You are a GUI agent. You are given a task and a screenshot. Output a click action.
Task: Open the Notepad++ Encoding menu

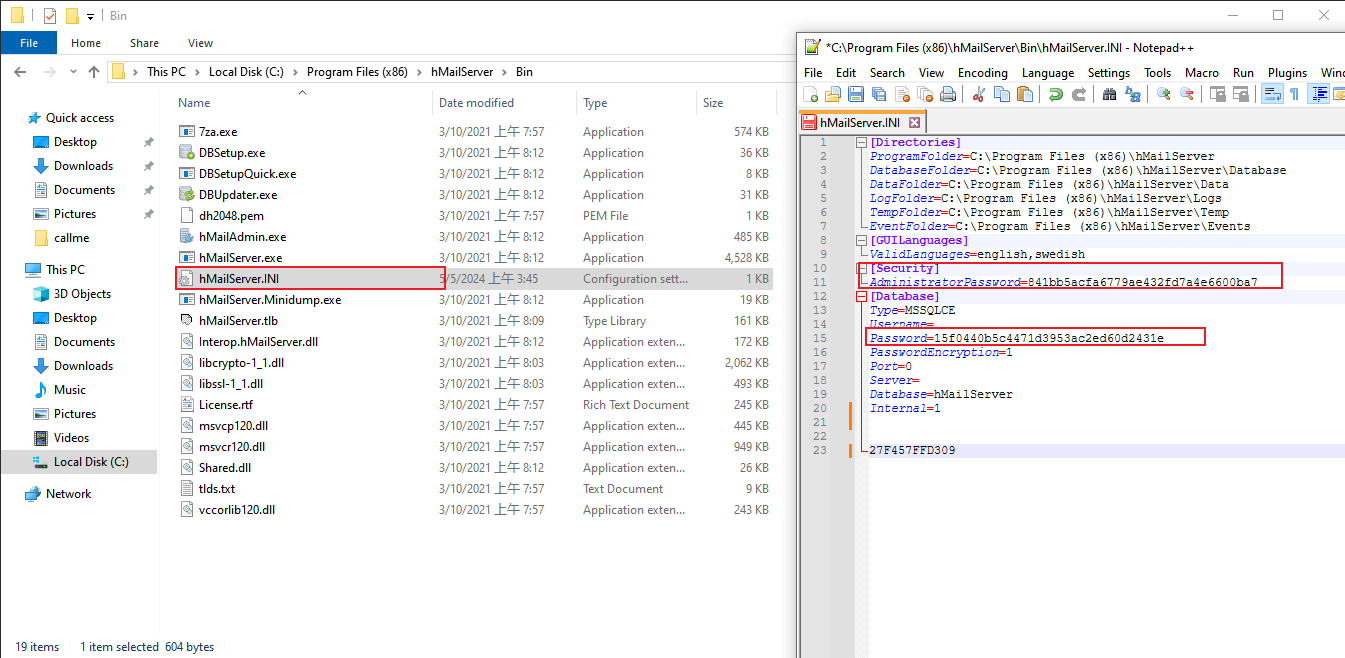(x=983, y=73)
